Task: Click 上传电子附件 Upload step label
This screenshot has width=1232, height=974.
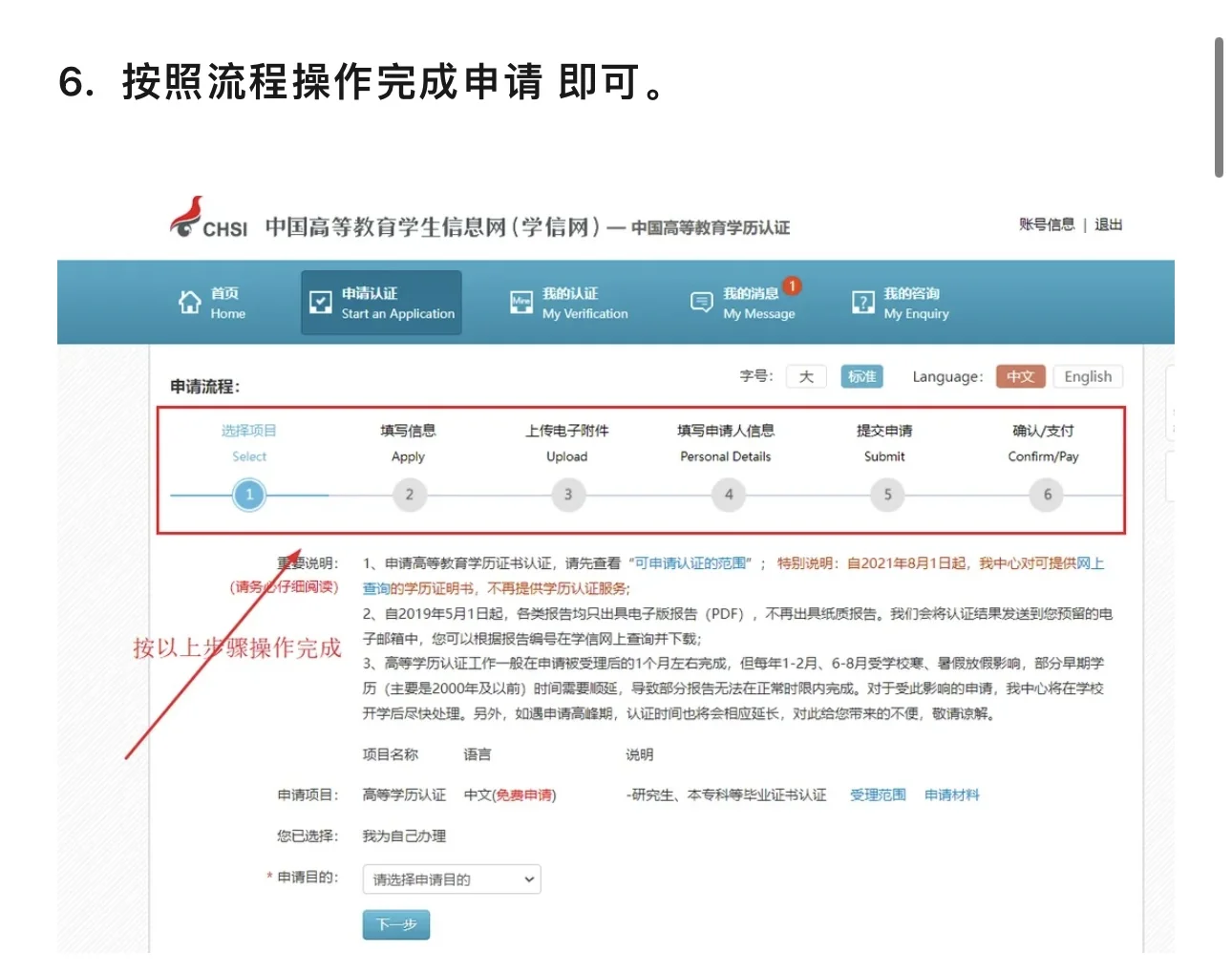Action: pos(567,443)
